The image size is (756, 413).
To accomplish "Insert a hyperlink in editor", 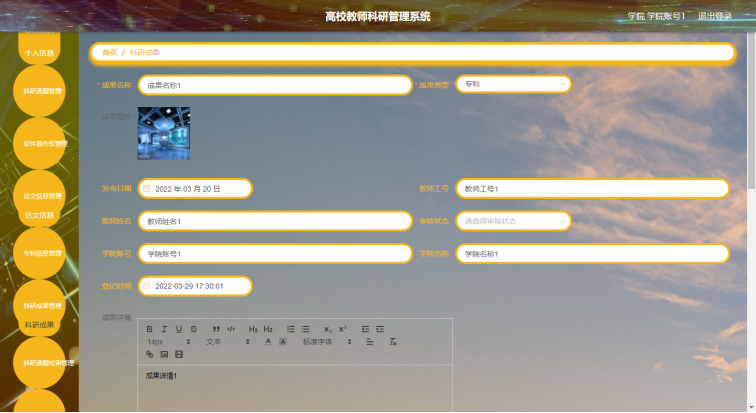I will [x=149, y=354].
